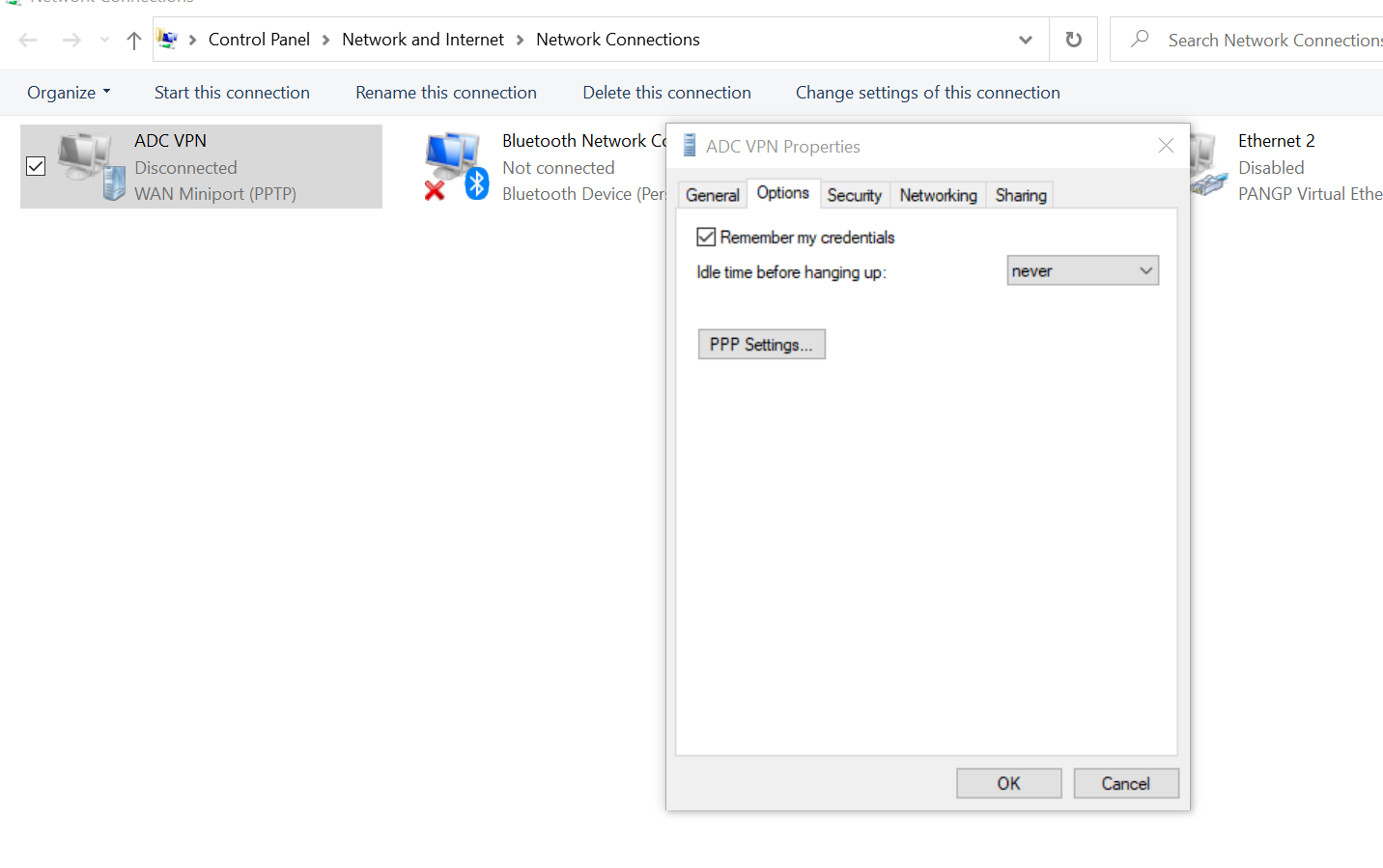Click the ADC VPN connection icon
This screenshot has height=868, width=1383.
92,166
